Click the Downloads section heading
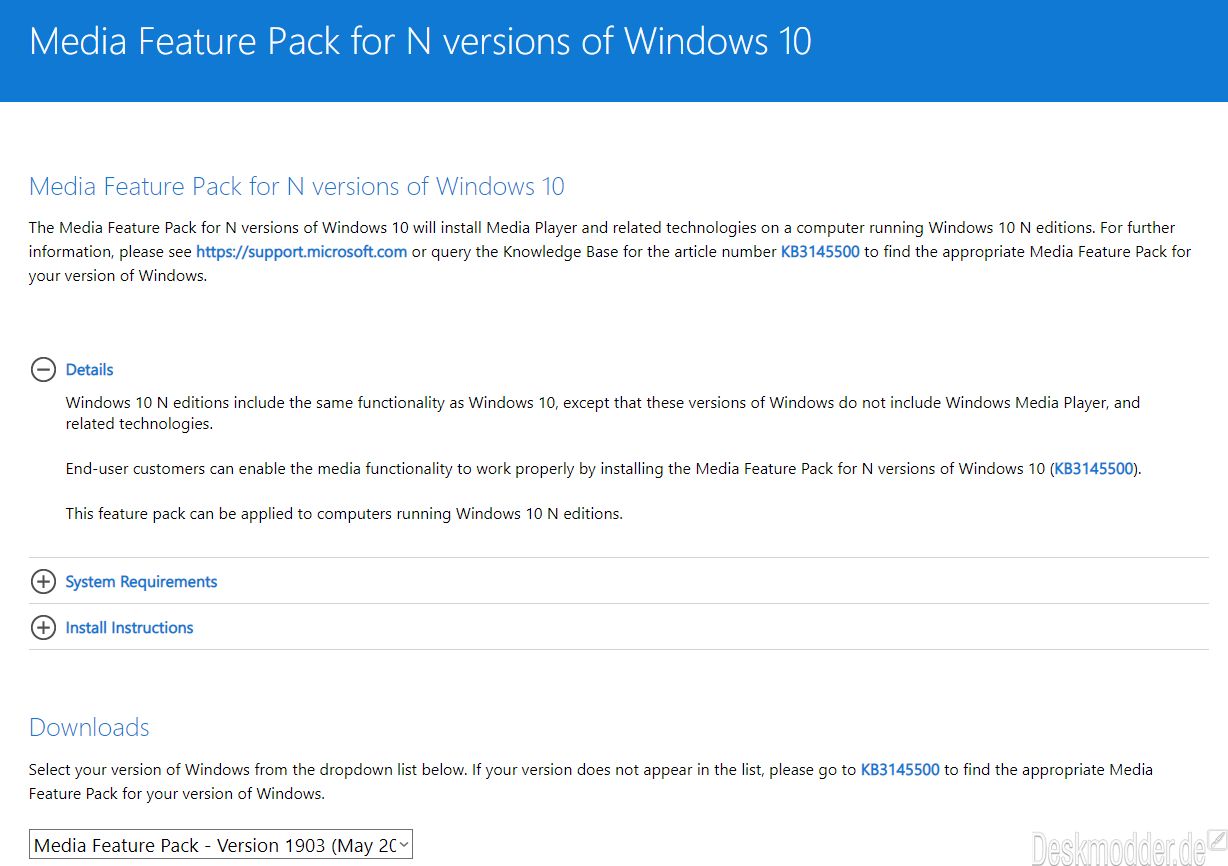 (x=89, y=728)
